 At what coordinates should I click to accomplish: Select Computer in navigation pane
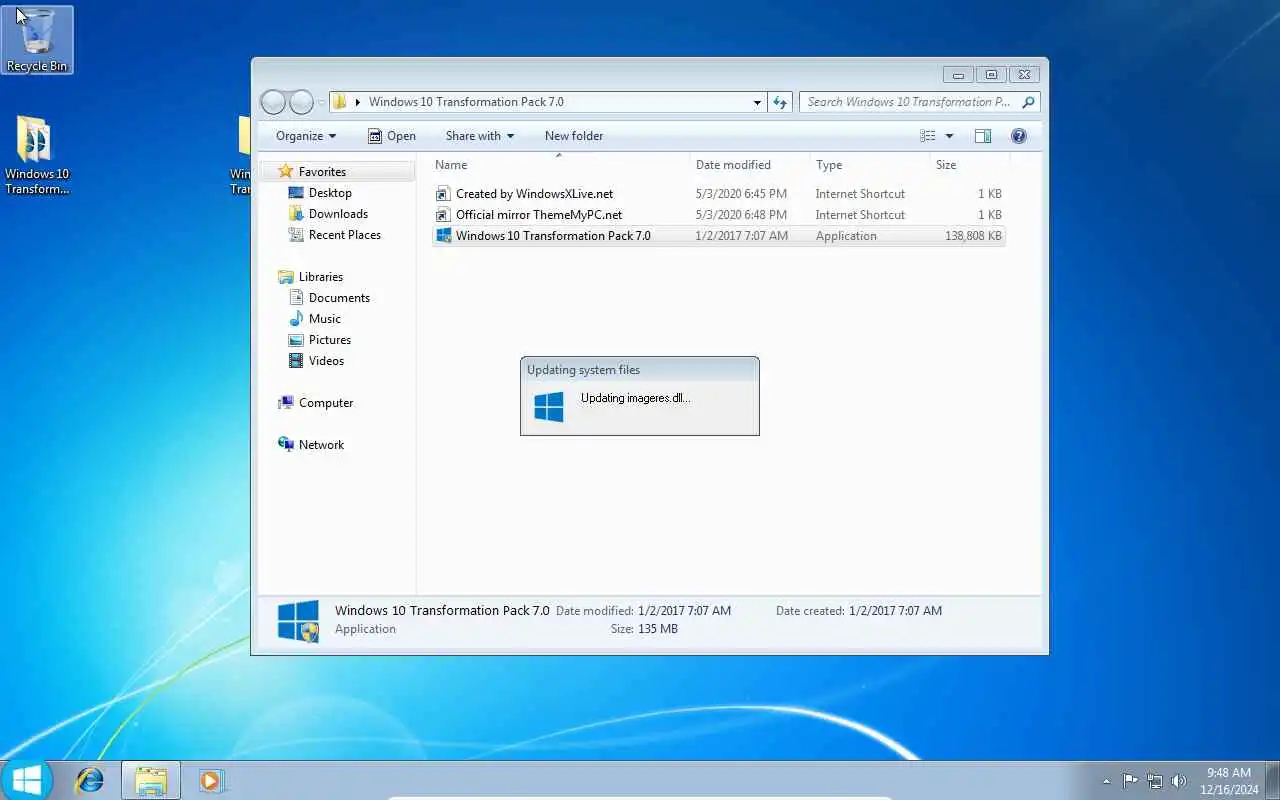[x=316, y=403]
